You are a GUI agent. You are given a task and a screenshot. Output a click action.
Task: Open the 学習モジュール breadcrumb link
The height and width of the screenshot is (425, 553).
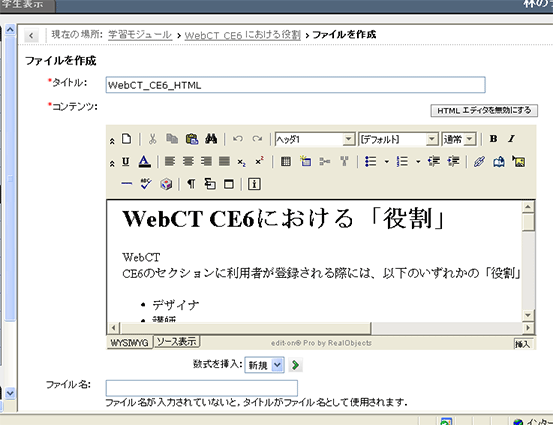click(140, 35)
